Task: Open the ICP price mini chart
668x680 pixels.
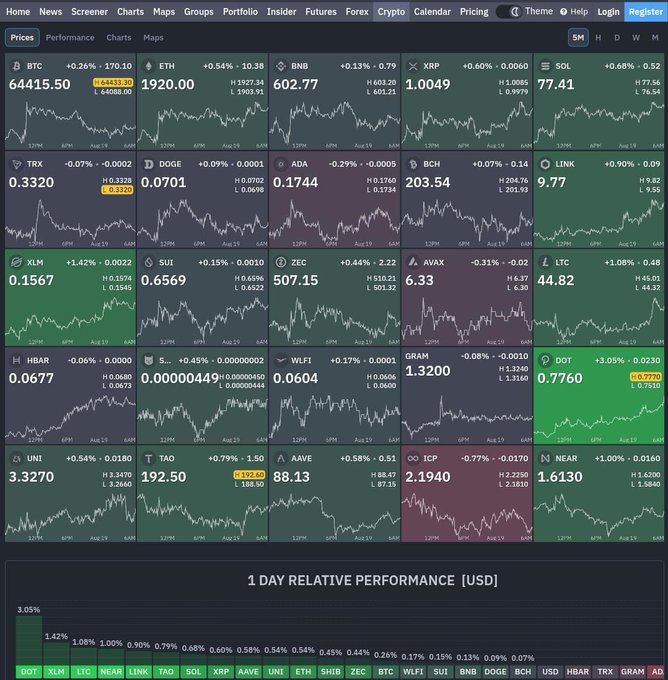Action: coord(467,517)
